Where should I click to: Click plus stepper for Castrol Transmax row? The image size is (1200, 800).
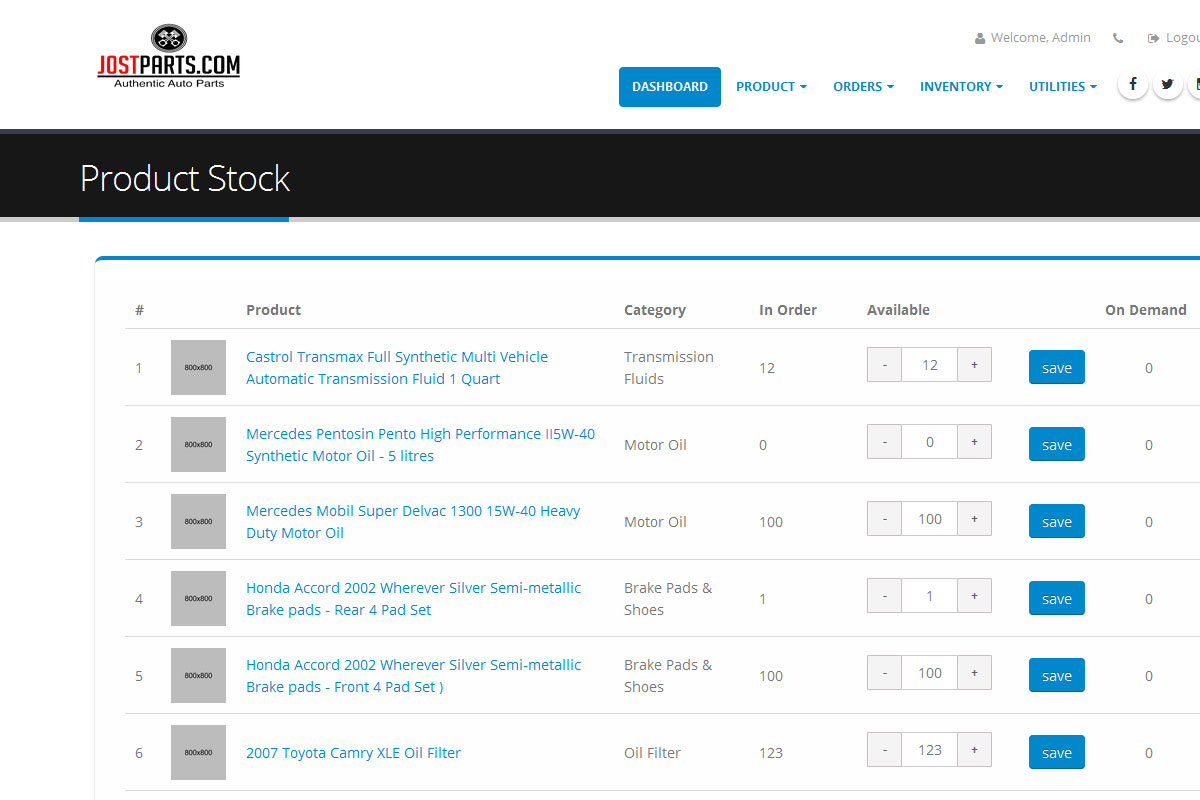(x=974, y=365)
